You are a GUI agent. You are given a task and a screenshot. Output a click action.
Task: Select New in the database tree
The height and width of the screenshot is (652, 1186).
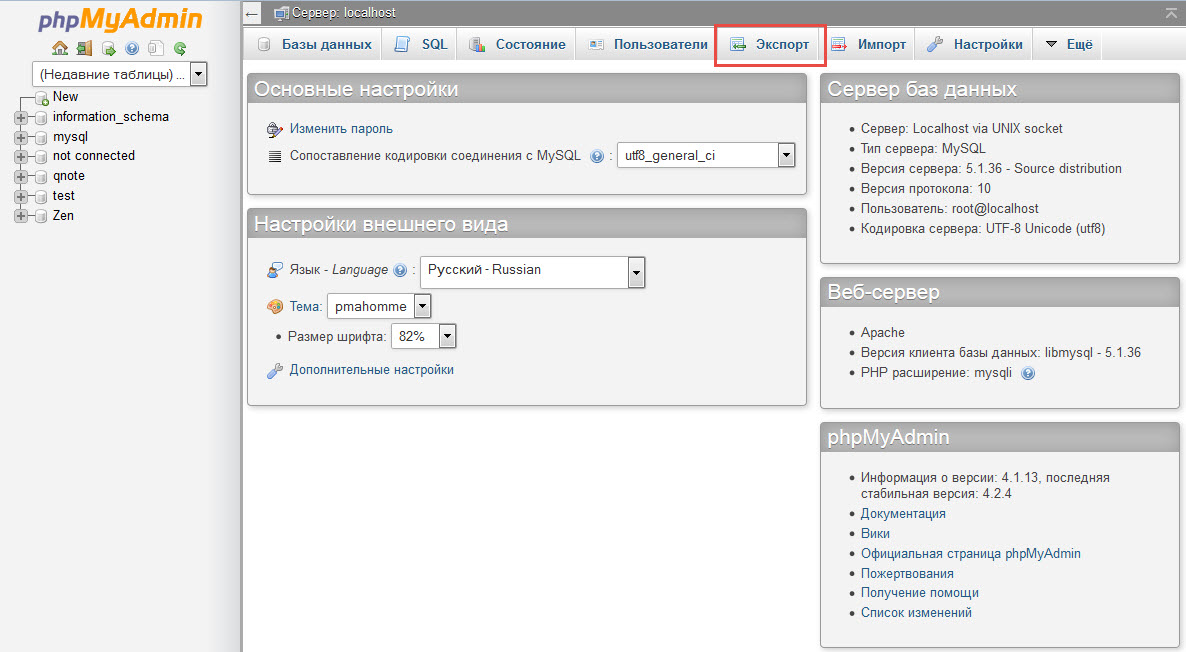pyautogui.click(x=65, y=97)
